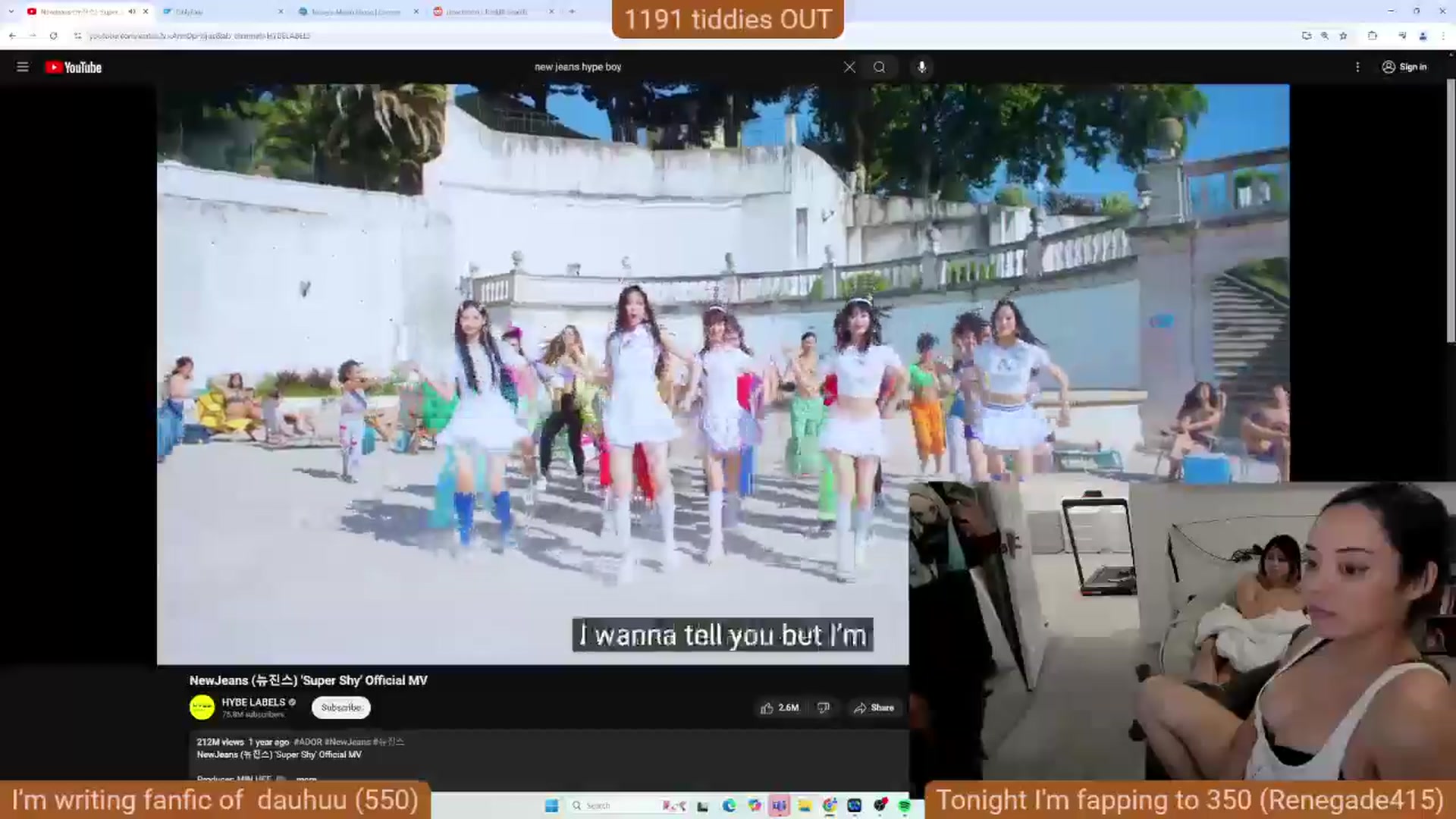Open the Chrome three-dot menu
This screenshot has height=819, width=1456.
click(1443, 36)
